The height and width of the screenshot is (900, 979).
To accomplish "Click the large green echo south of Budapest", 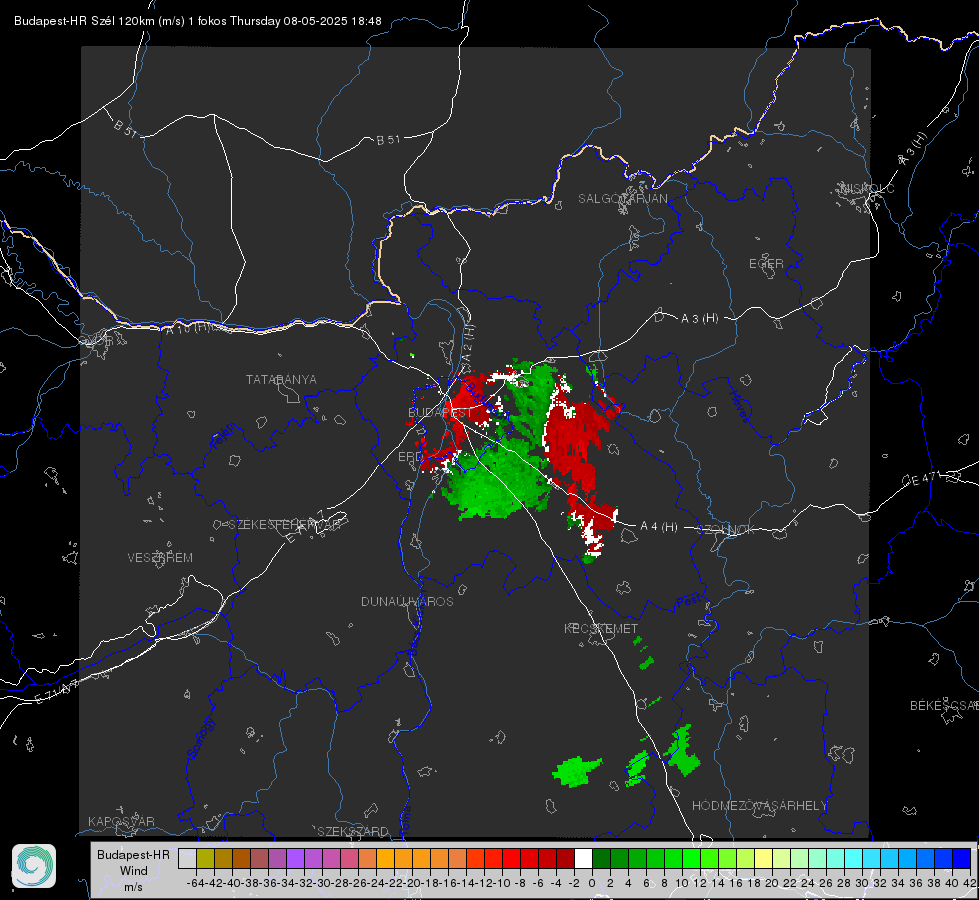I will (496, 481).
